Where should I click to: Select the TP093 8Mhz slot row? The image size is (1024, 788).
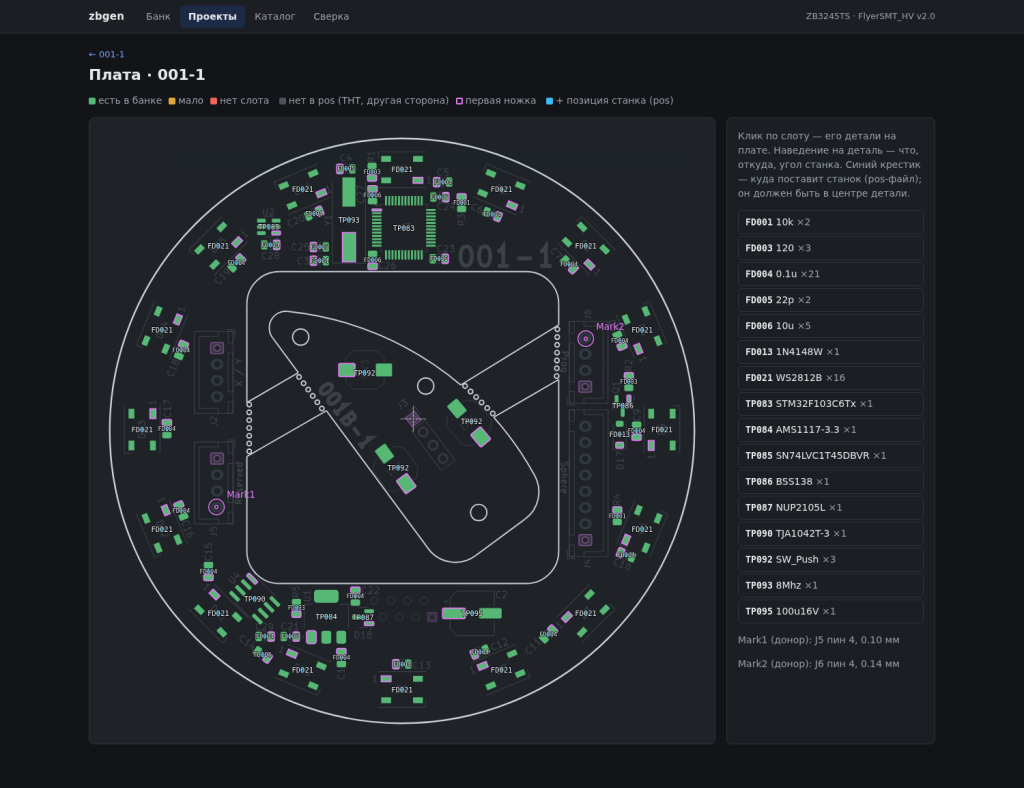(x=831, y=586)
